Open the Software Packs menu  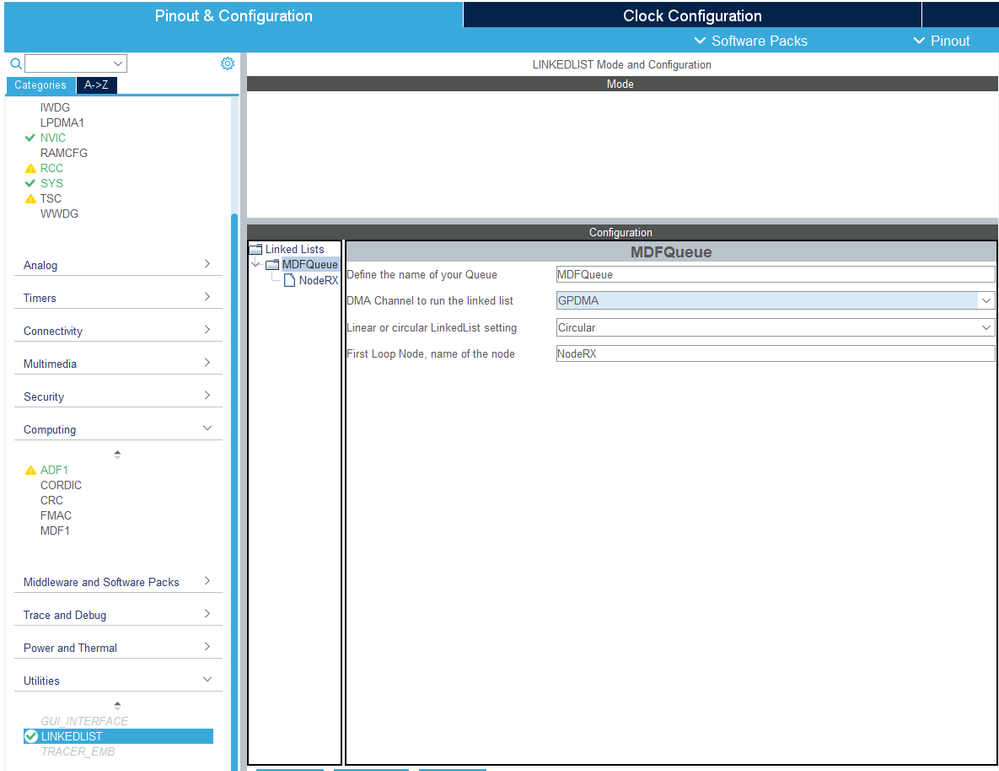(751, 41)
